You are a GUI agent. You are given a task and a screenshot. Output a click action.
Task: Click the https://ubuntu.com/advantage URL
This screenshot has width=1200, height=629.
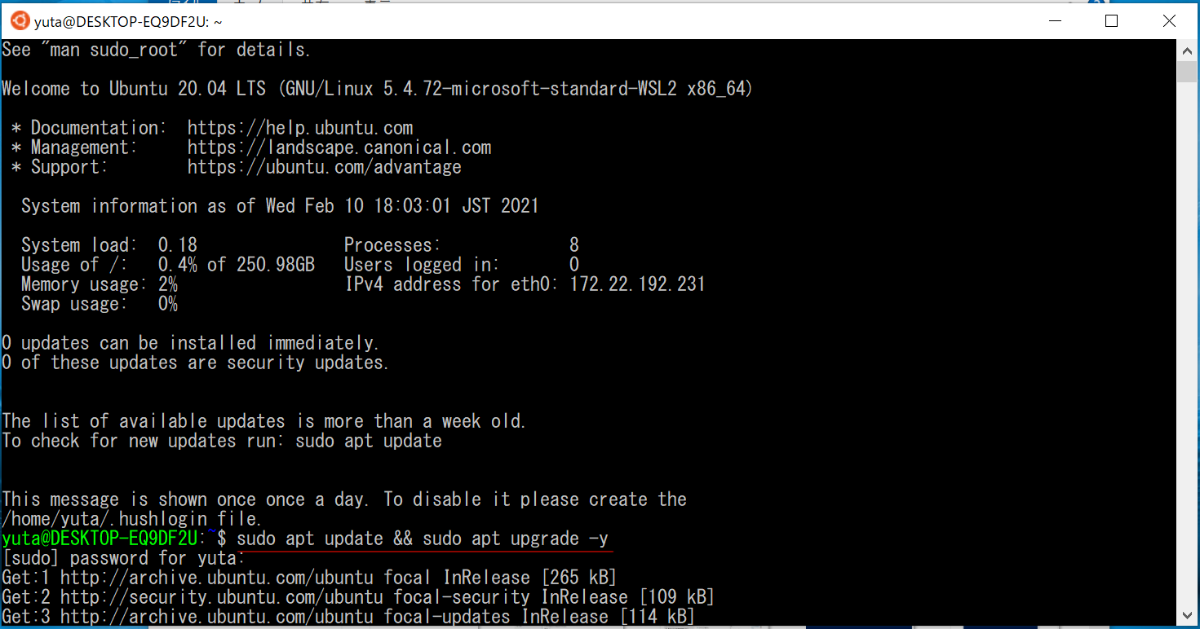pyautogui.click(x=324, y=167)
